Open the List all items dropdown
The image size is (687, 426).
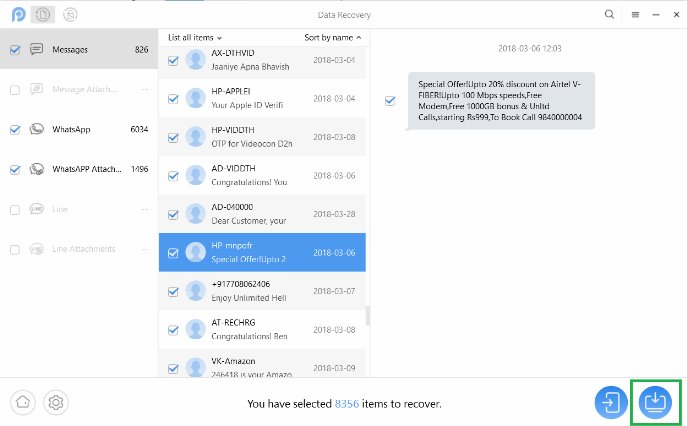coord(195,38)
